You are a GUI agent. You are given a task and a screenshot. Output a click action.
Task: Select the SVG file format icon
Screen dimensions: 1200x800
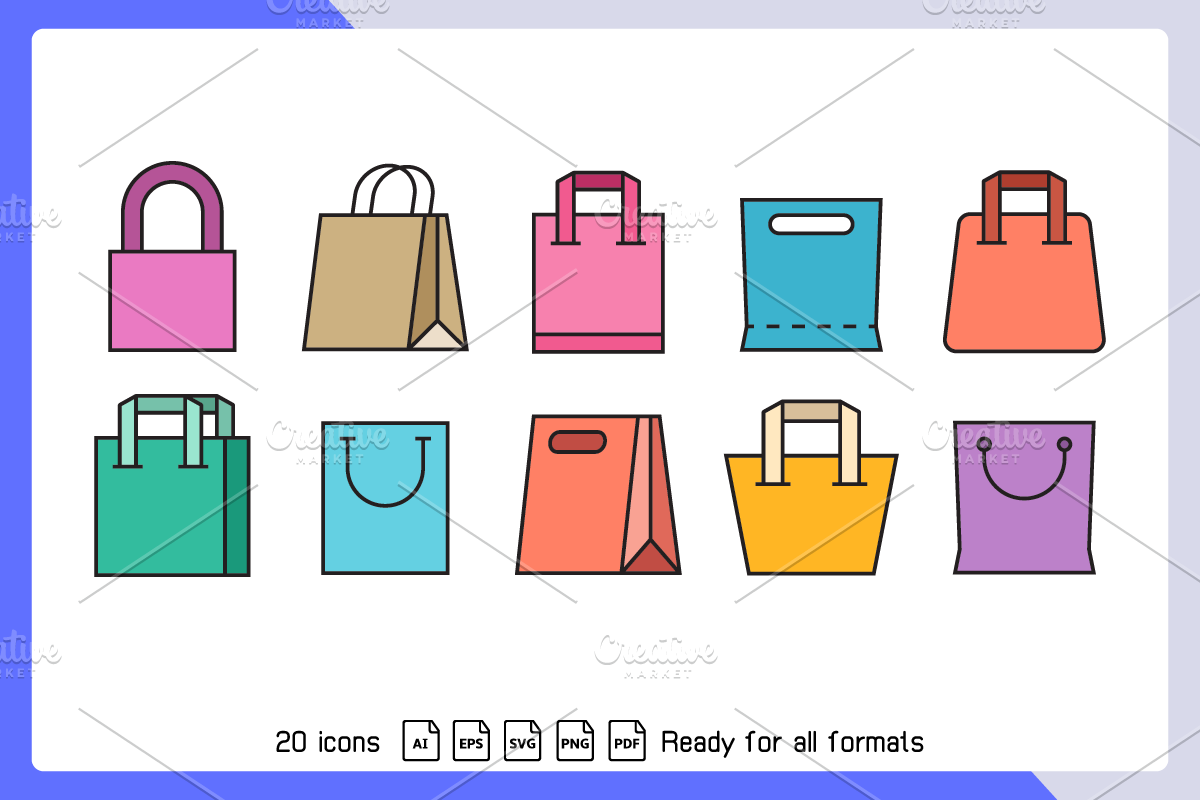(x=523, y=742)
